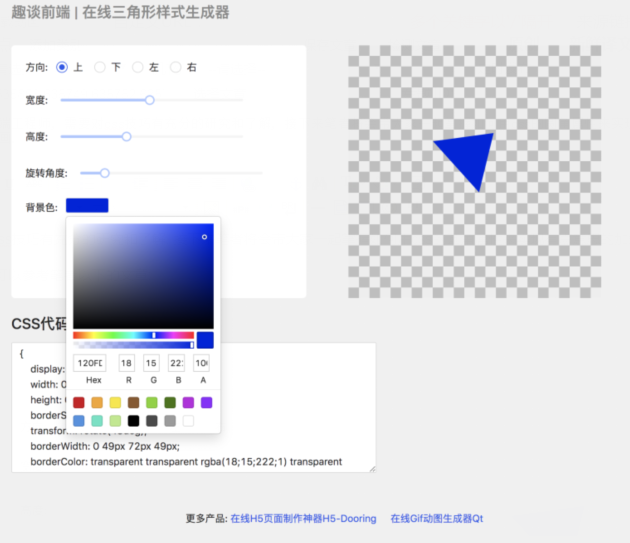Select the white preset color swatch
The height and width of the screenshot is (543, 630).
click(188, 421)
